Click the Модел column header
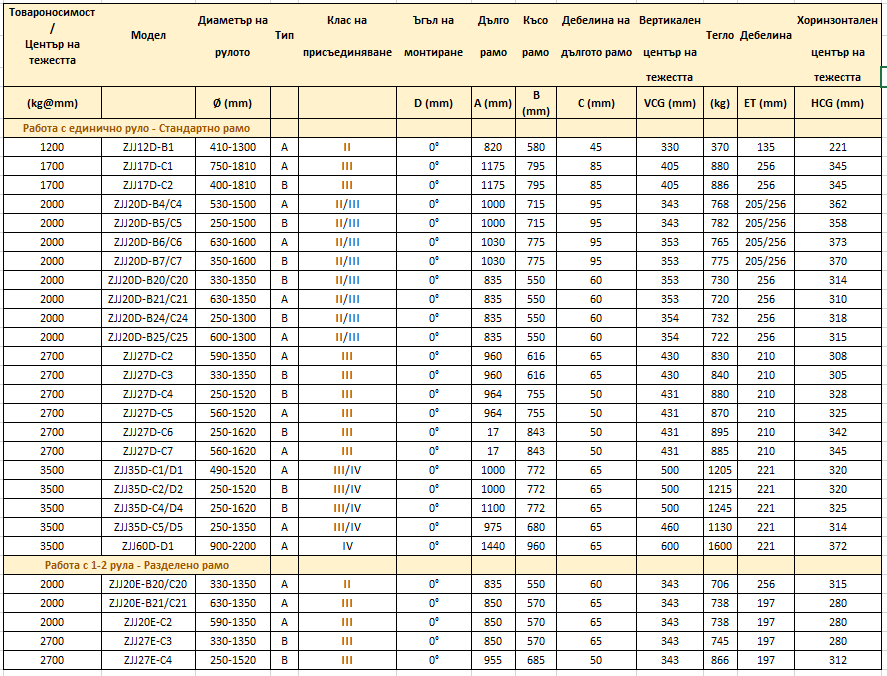 pos(148,35)
